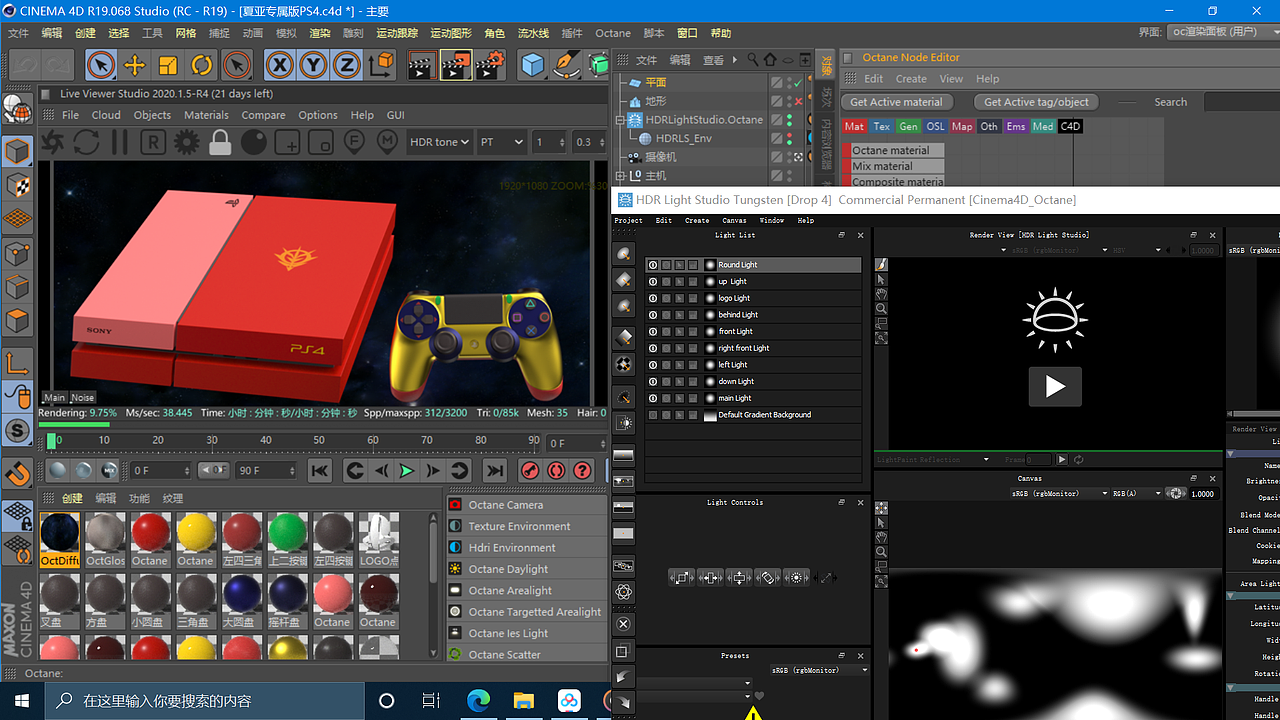This screenshot has height=720, width=1280.
Task: Open Presets sRGB (rgbMonitor) dropdown
Action: pos(820,670)
